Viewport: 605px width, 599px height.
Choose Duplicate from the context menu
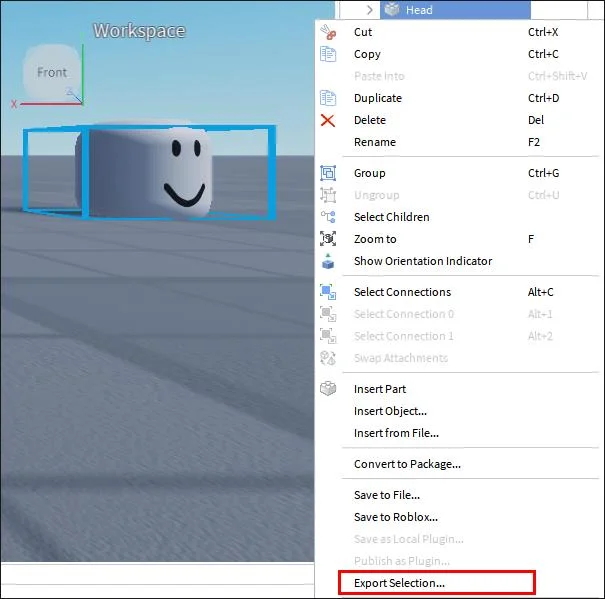[457, 98]
